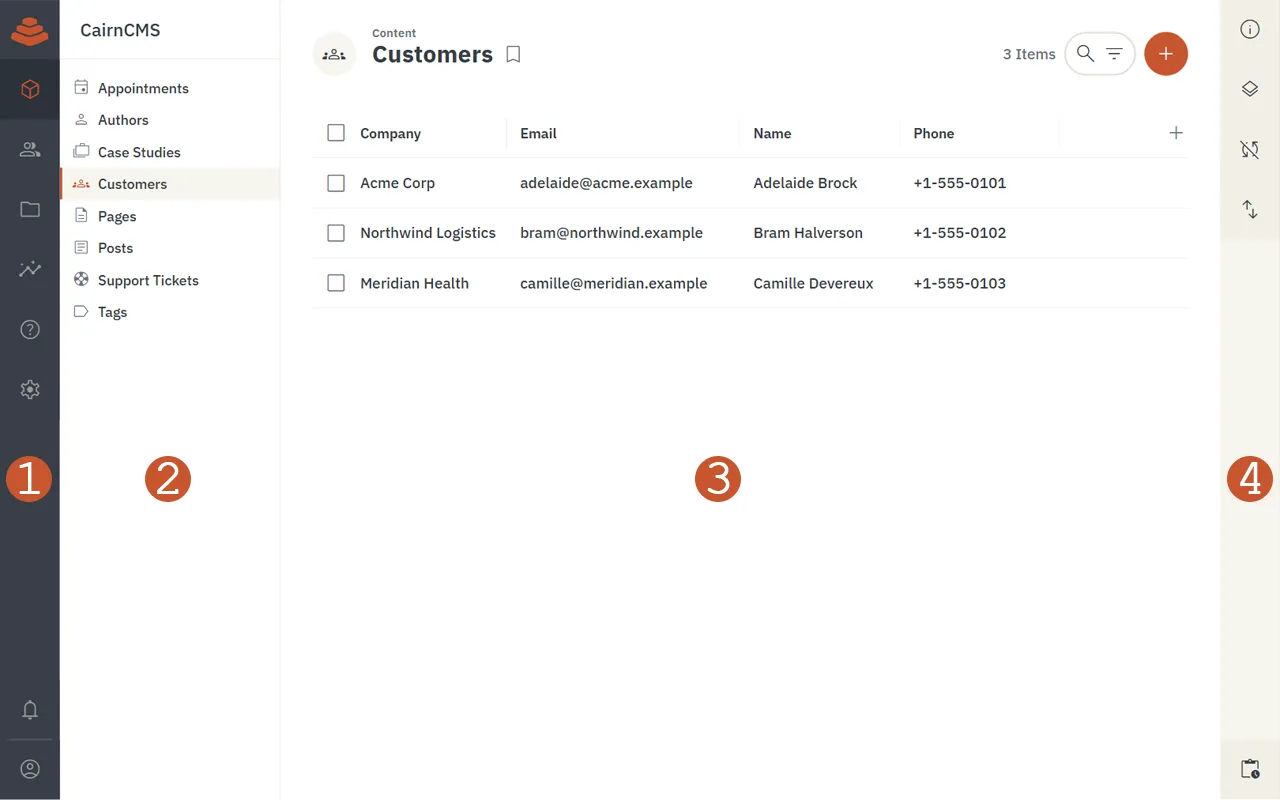Check the Northwind Logistics row checkbox

click(336, 233)
